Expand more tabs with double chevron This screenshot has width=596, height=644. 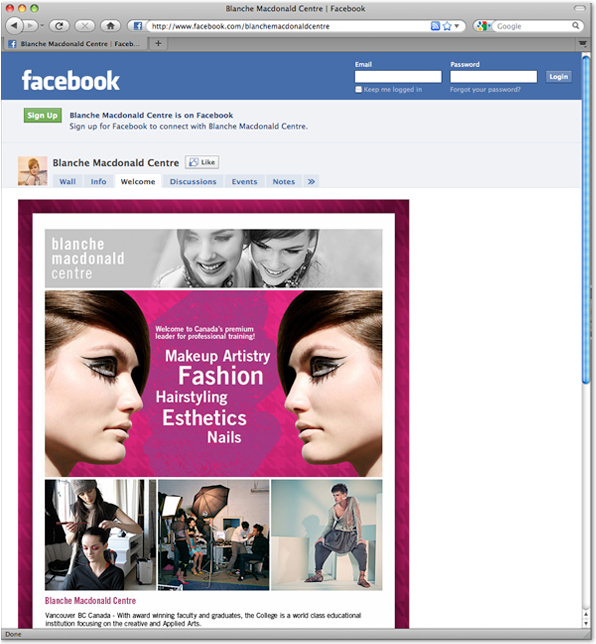[311, 182]
